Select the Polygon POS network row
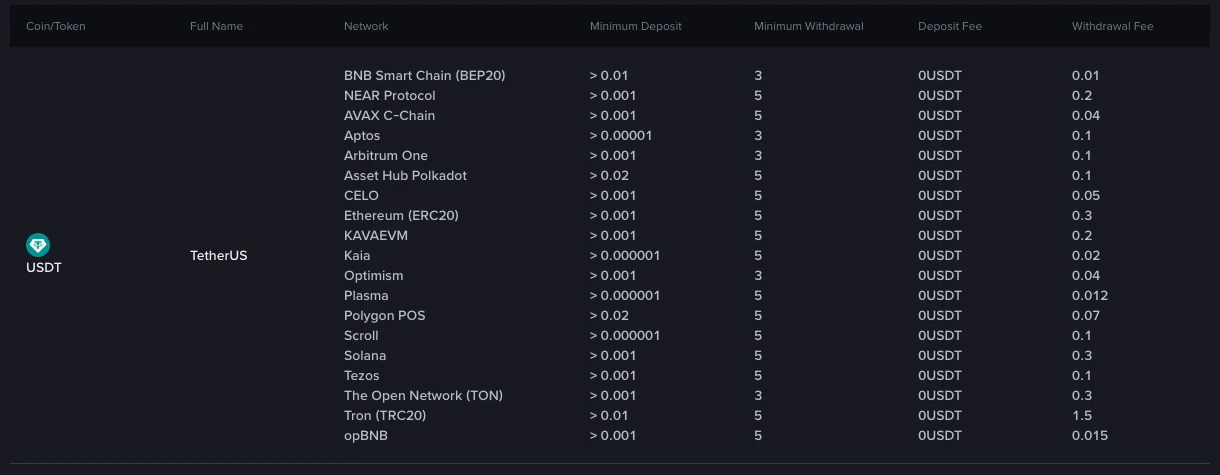 click(x=385, y=316)
